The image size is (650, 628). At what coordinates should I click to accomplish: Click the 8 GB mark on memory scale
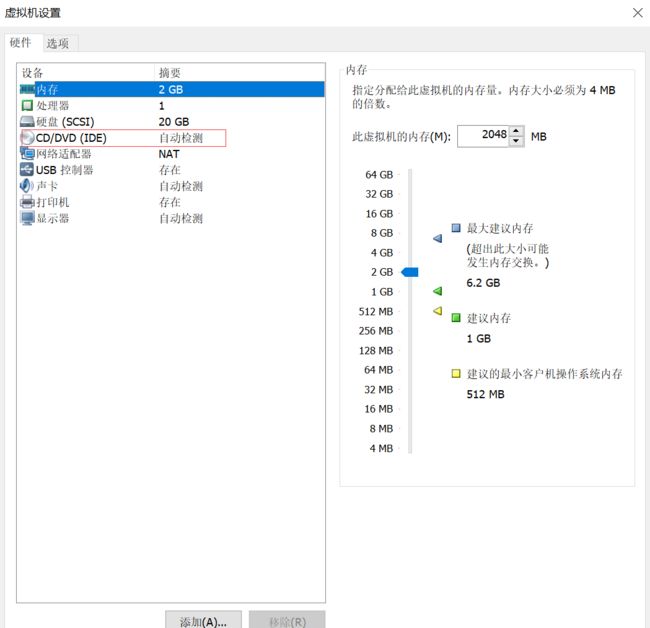pos(380,233)
